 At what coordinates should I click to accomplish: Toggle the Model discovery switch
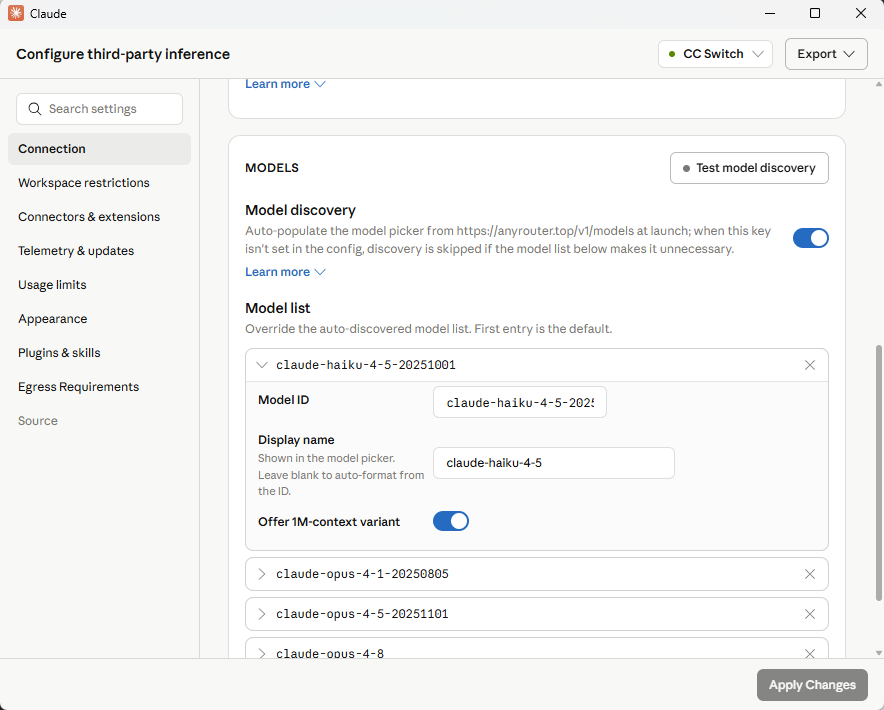(x=810, y=238)
